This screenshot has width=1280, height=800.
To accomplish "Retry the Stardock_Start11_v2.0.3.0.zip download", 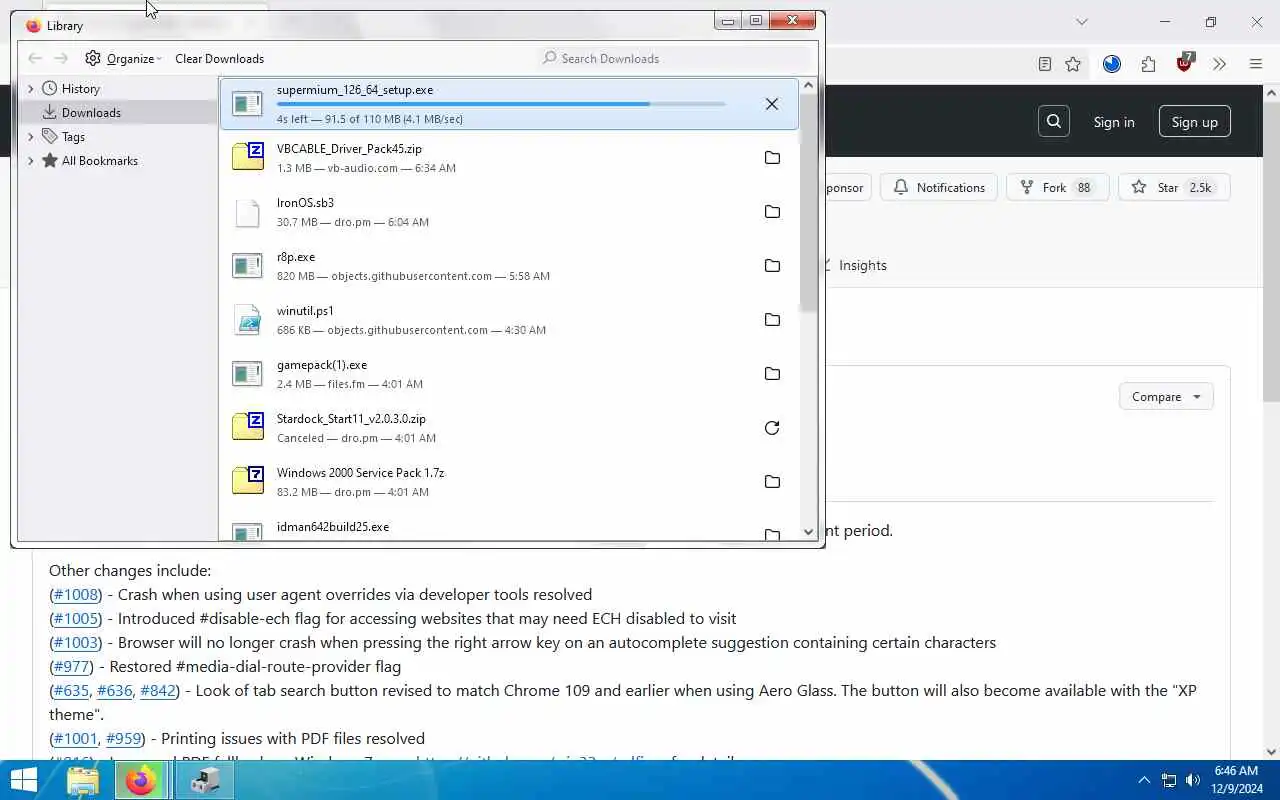I will [x=772, y=428].
